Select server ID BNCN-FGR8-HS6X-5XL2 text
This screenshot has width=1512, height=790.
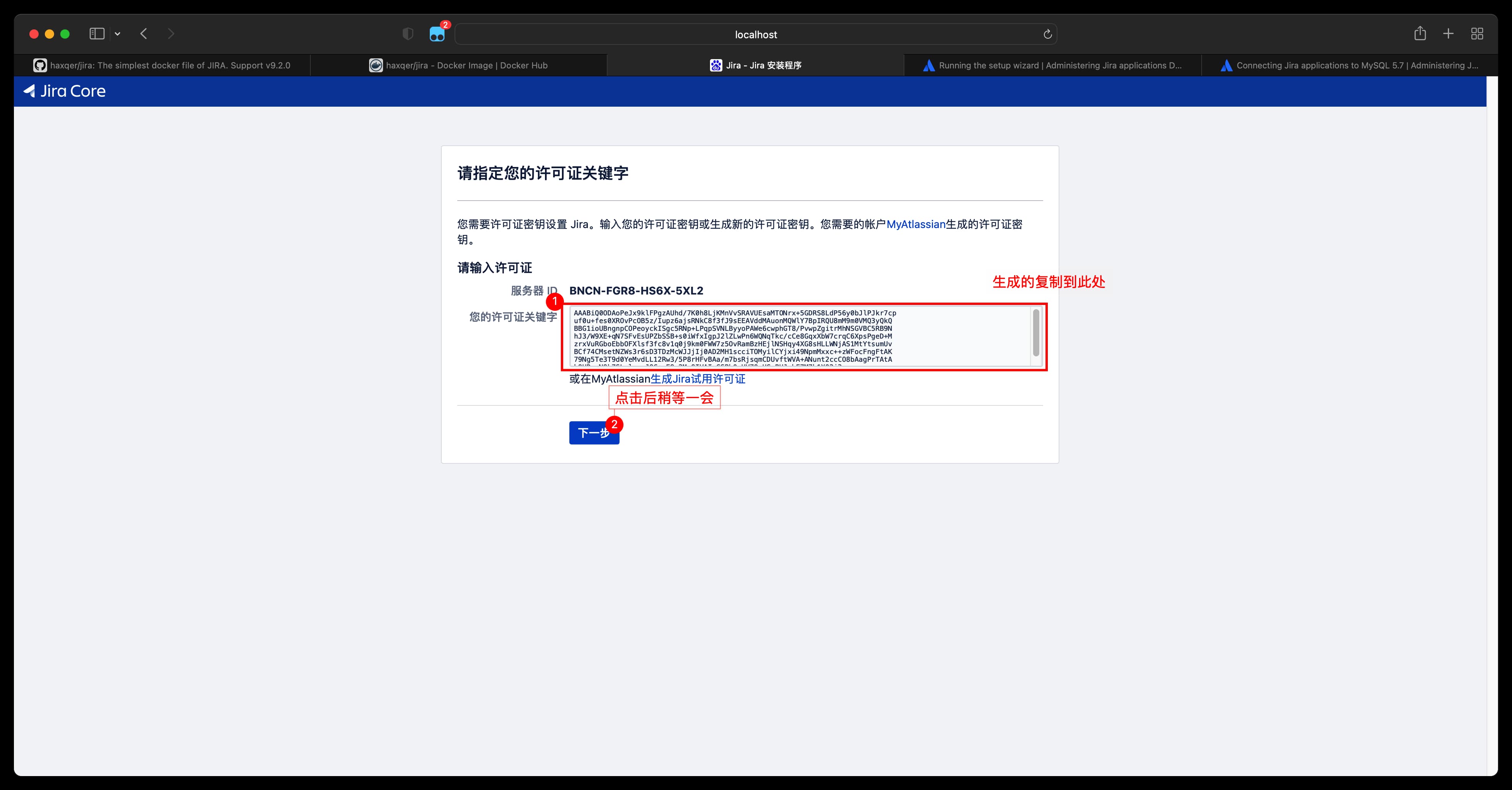(x=636, y=291)
